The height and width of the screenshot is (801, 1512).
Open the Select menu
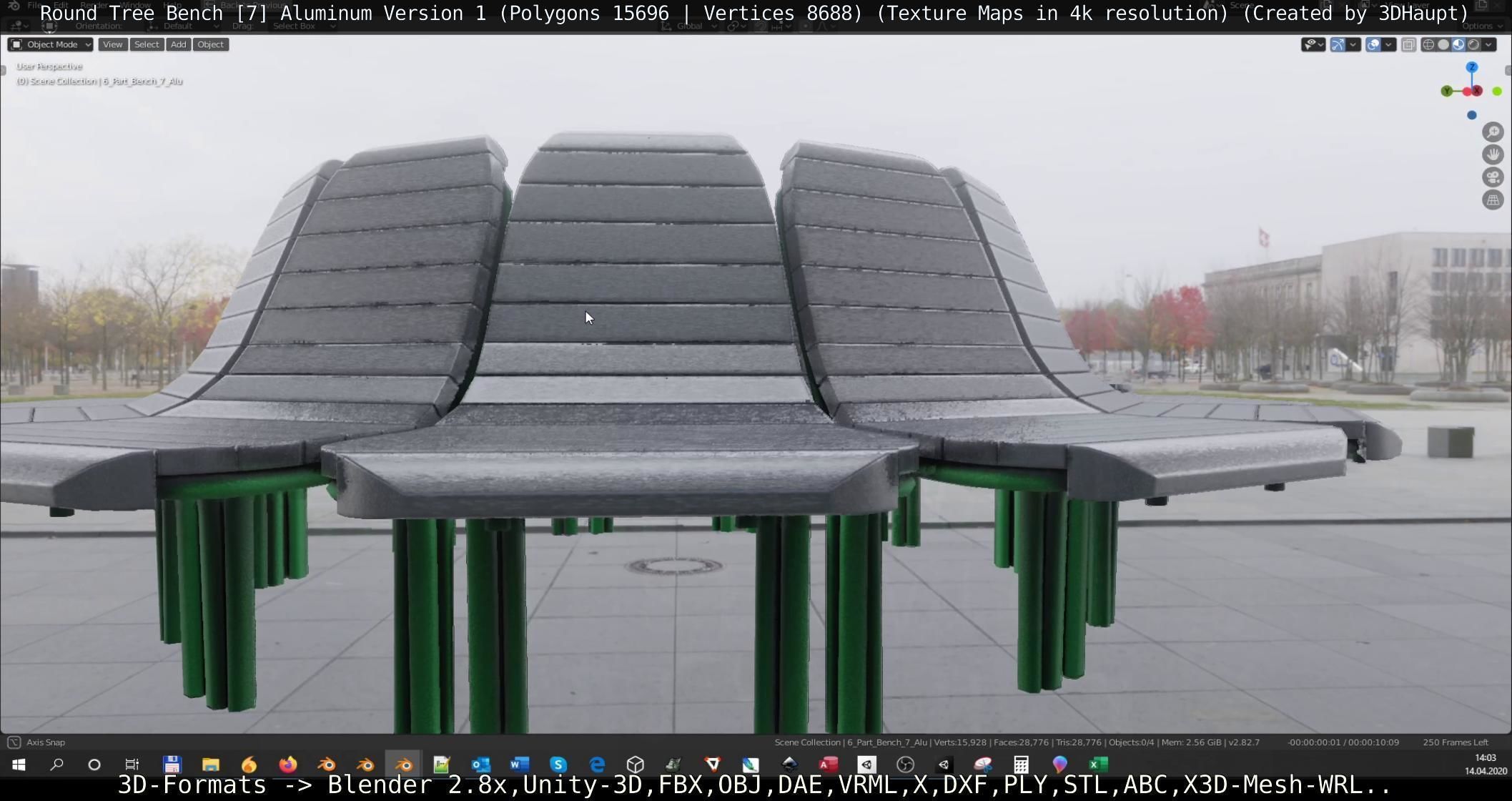[147, 44]
